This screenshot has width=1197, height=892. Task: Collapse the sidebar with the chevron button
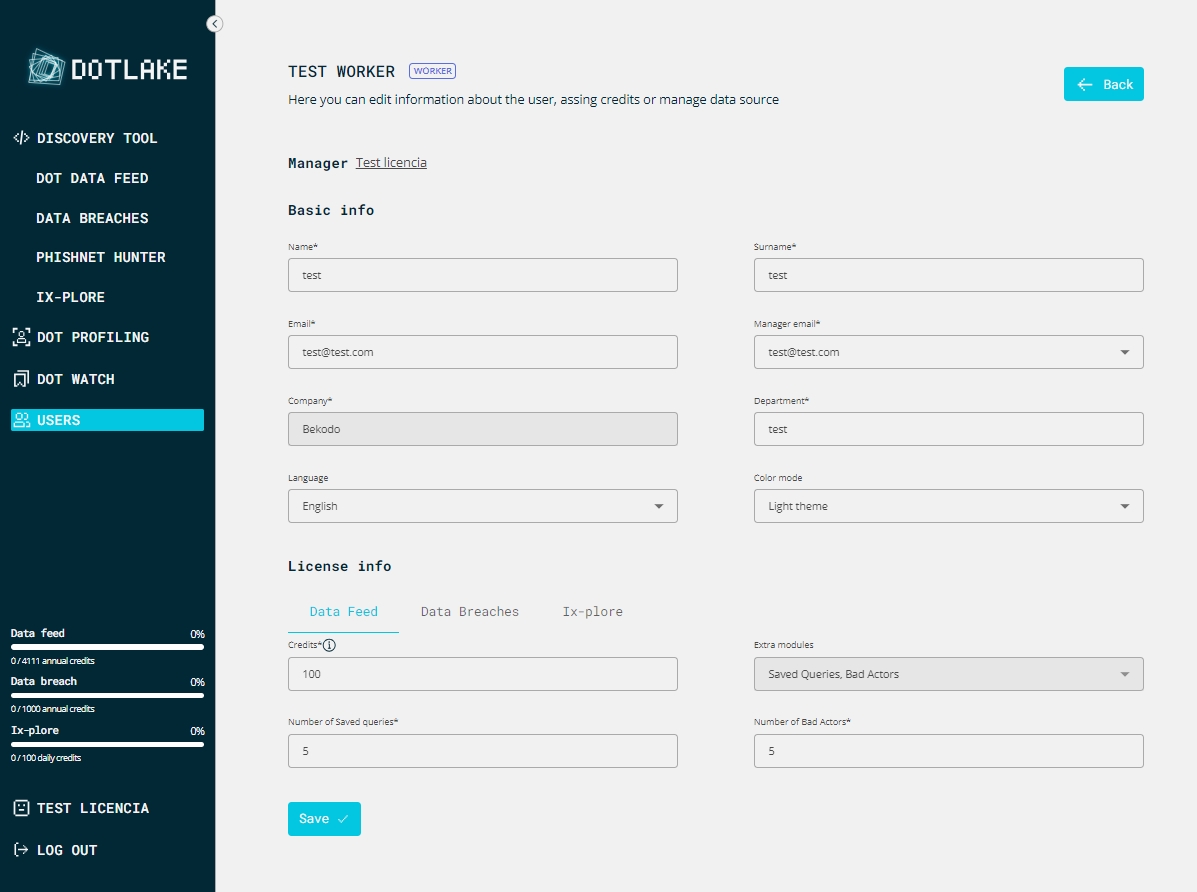[x=214, y=23]
